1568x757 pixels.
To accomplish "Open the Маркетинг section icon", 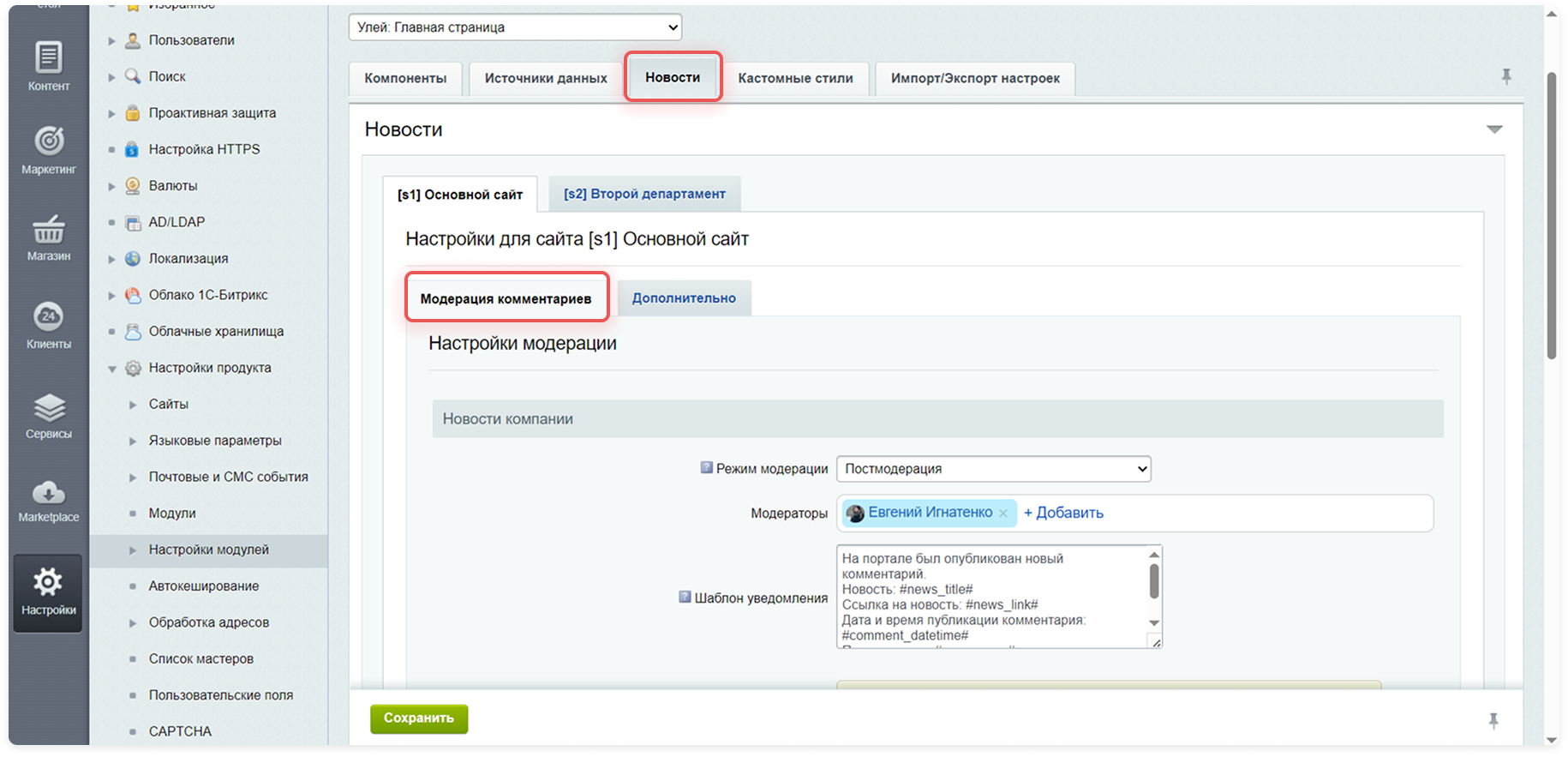I will 48,149.
